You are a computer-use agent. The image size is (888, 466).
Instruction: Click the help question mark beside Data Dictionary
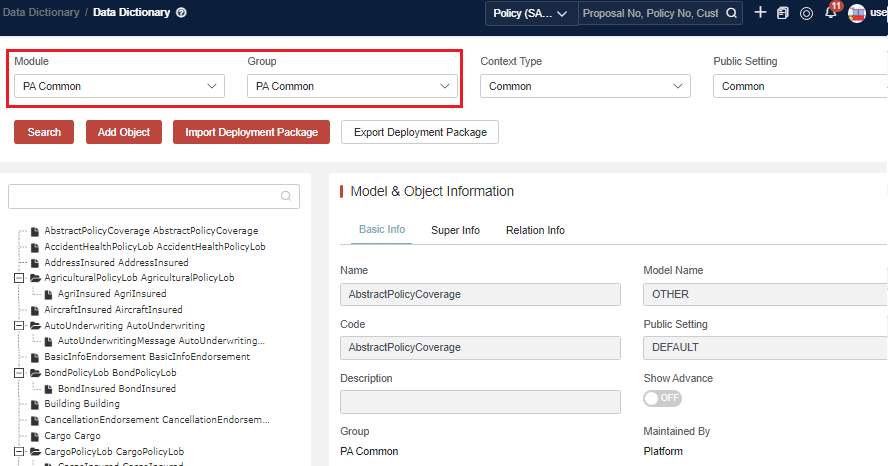(x=181, y=13)
